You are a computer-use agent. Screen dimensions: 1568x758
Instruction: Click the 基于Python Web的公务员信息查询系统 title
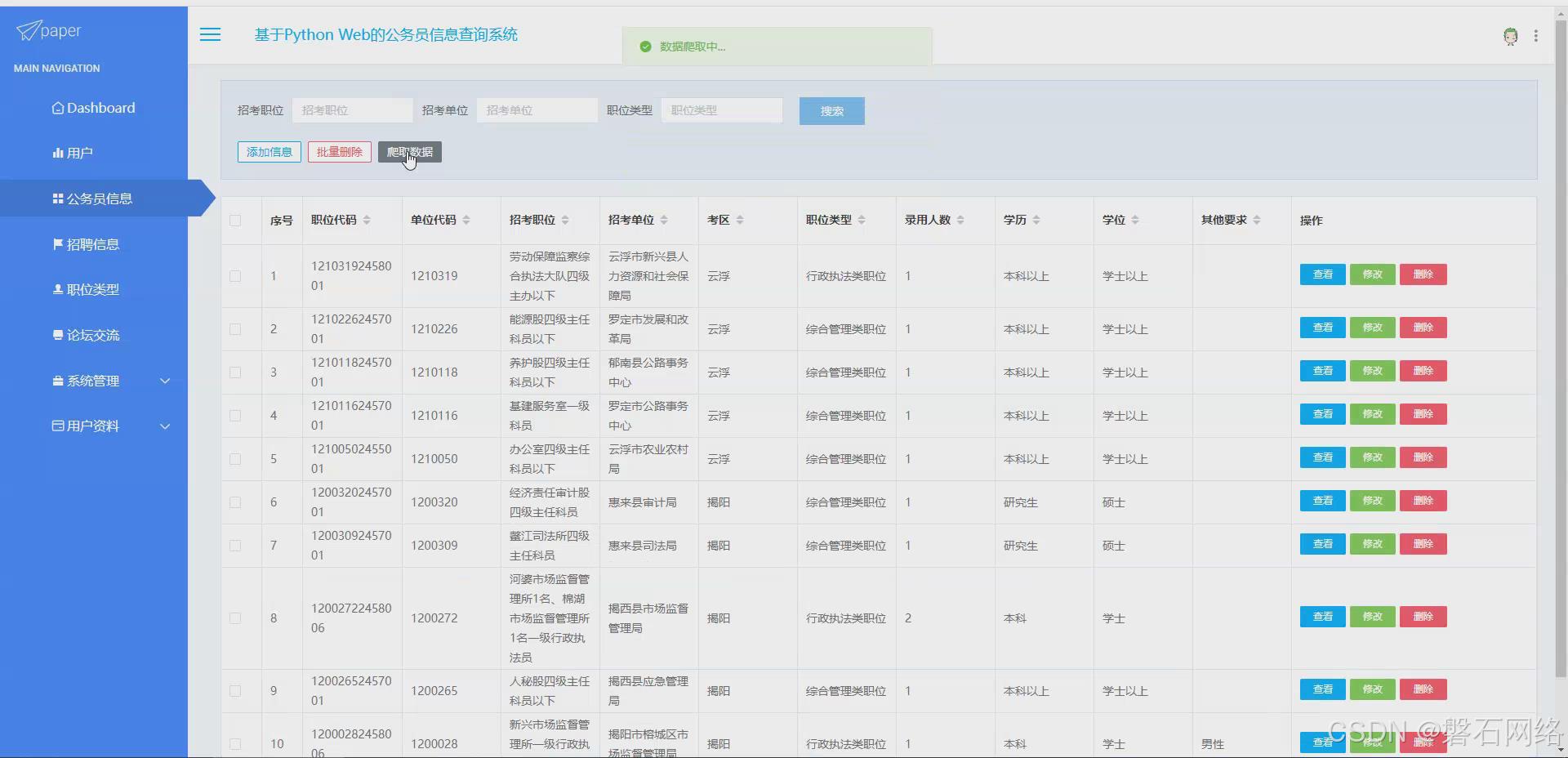[x=385, y=34]
